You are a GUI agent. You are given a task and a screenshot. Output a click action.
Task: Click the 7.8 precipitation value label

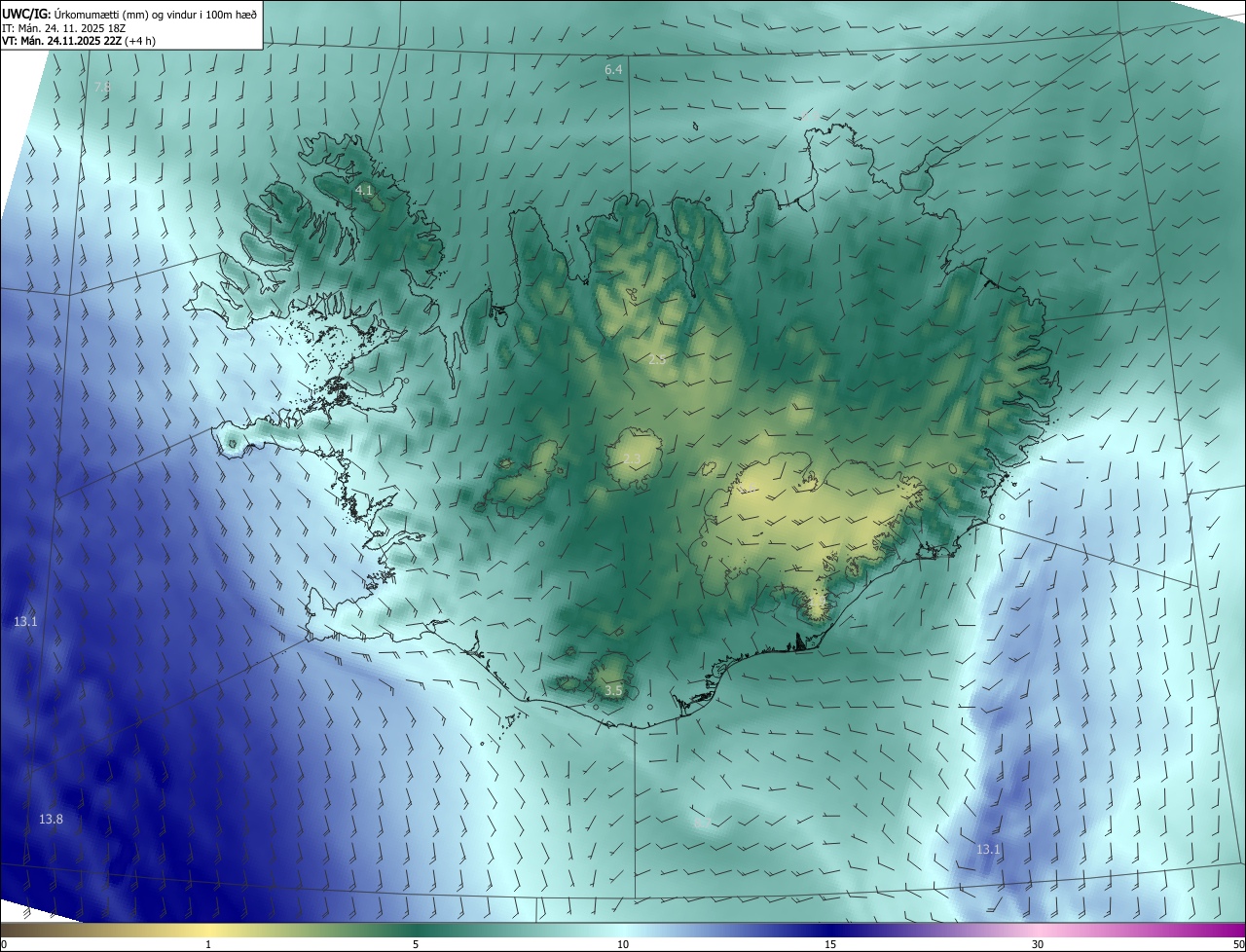102,88
